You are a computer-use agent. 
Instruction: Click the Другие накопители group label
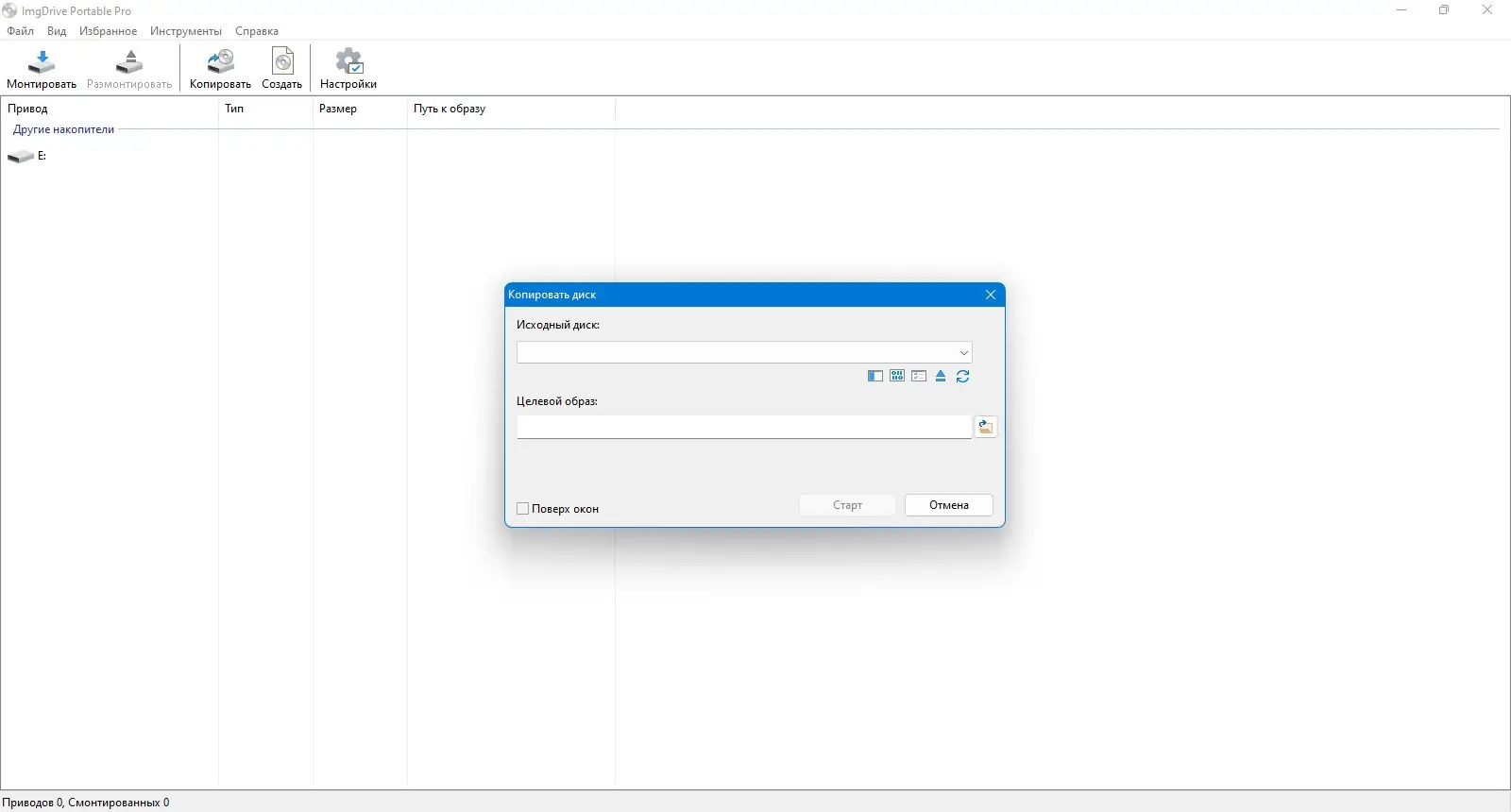coord(63,129)
